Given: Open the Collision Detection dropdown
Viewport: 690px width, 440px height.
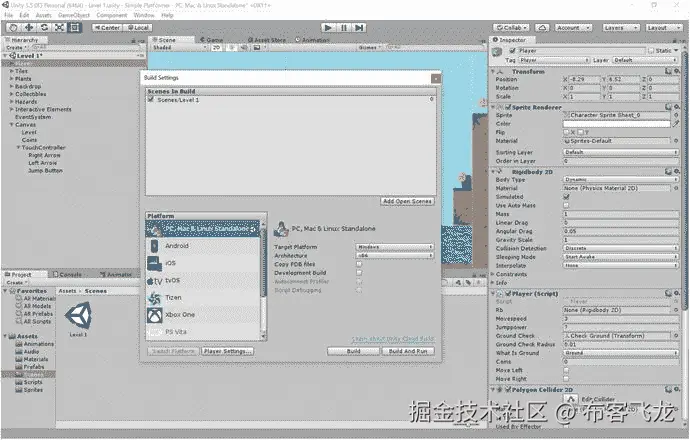Looking at the screenshot, I should pos(620,248).
